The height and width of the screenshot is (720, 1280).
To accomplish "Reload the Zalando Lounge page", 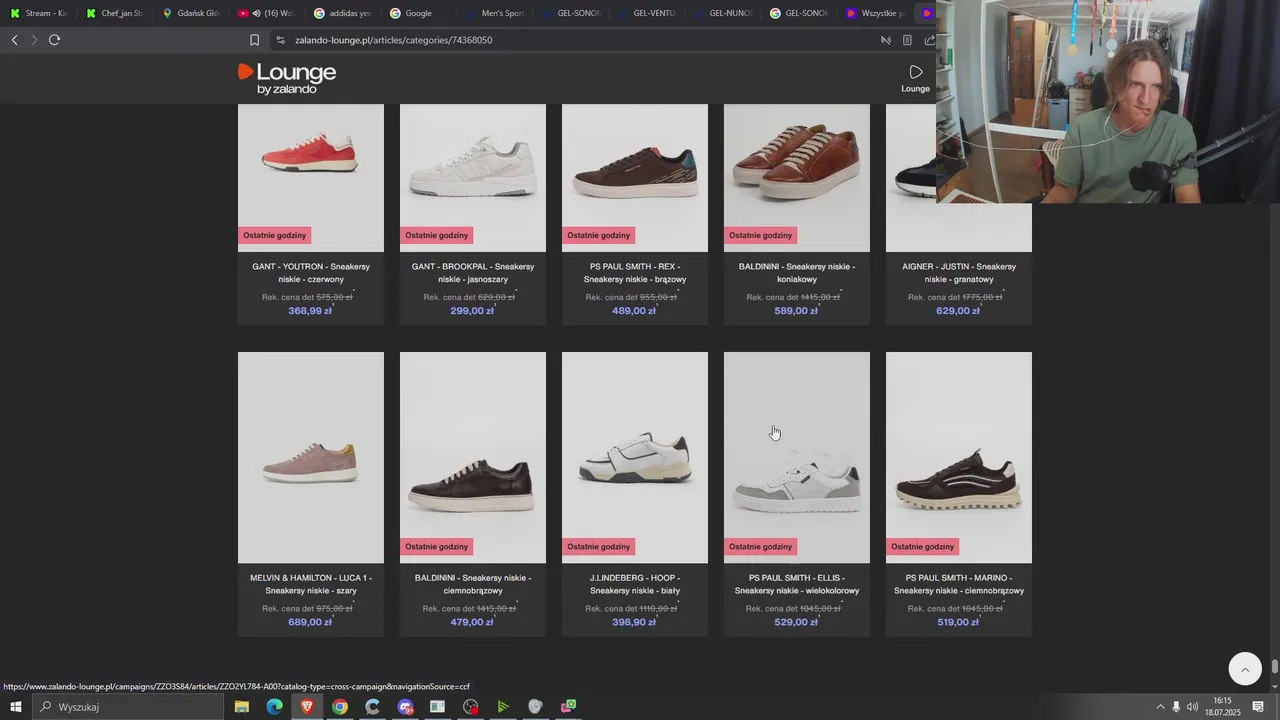I will [x=54, y=40].
